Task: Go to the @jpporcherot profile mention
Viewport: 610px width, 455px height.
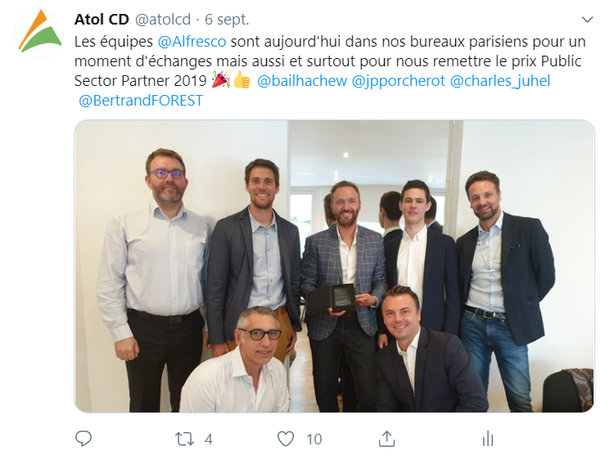Action: click(x=398, y=81)
